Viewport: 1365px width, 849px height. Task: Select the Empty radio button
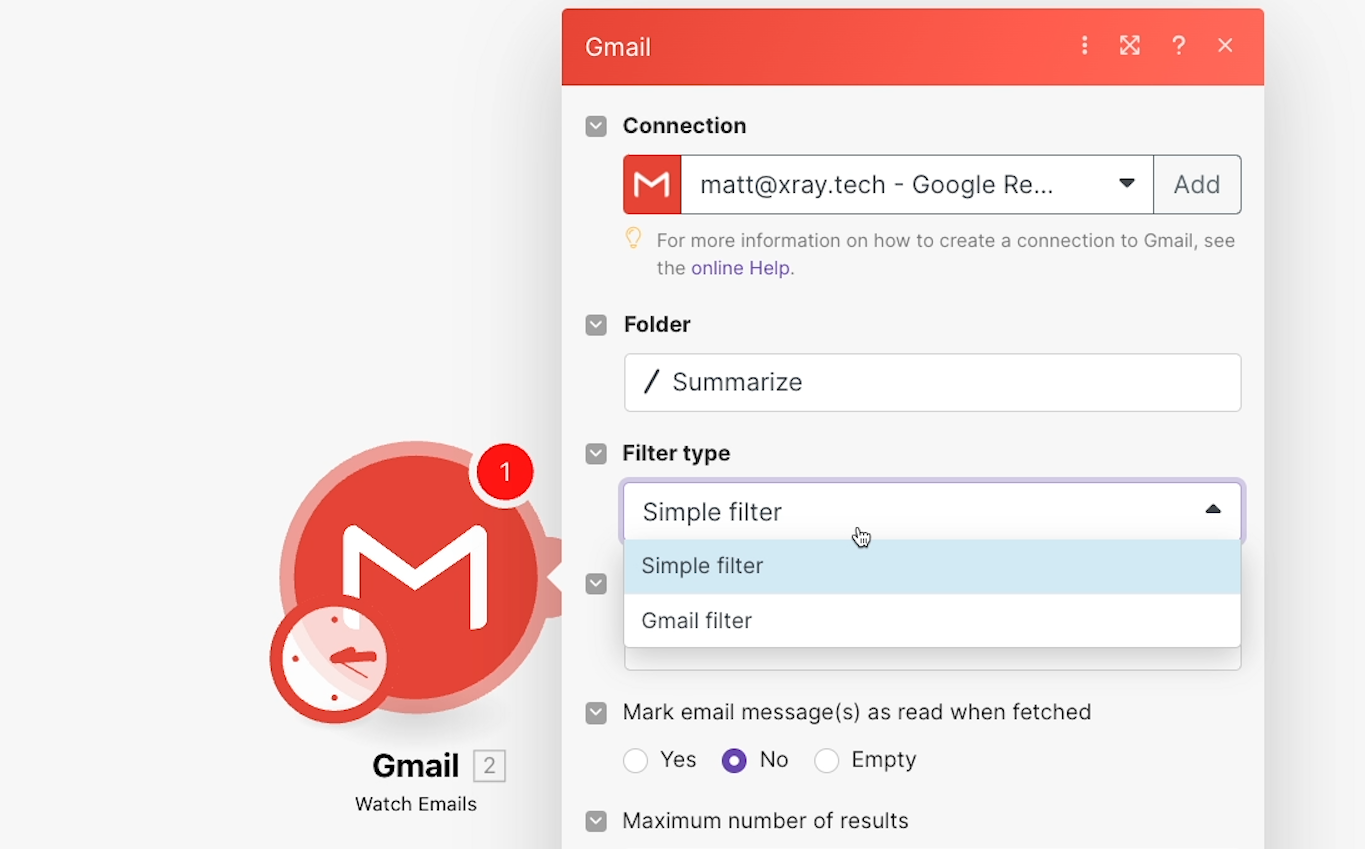point(826,761)
